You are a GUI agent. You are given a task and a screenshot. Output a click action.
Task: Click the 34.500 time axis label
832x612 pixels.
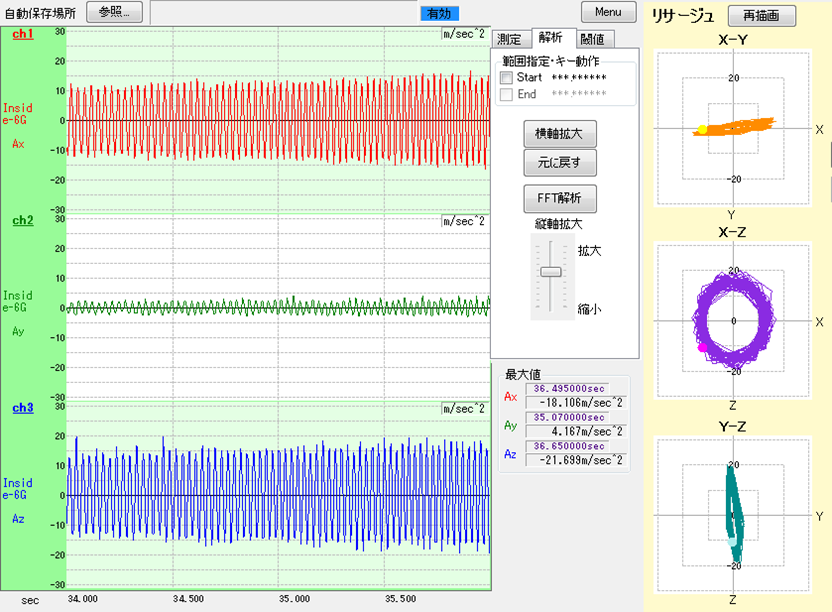point(188,599)
